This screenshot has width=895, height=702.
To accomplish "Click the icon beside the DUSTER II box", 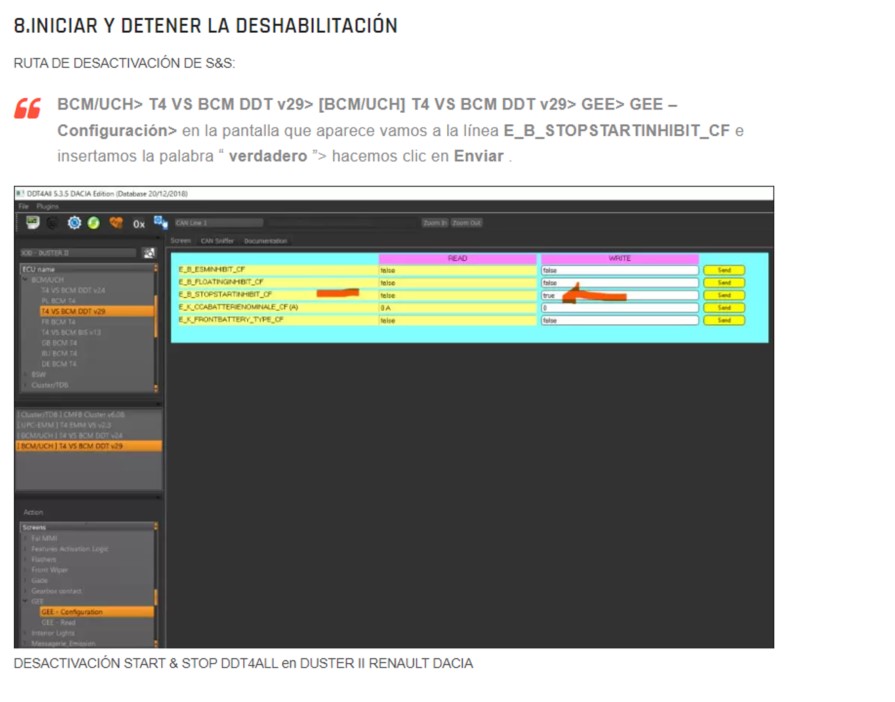I will (149, 253).
